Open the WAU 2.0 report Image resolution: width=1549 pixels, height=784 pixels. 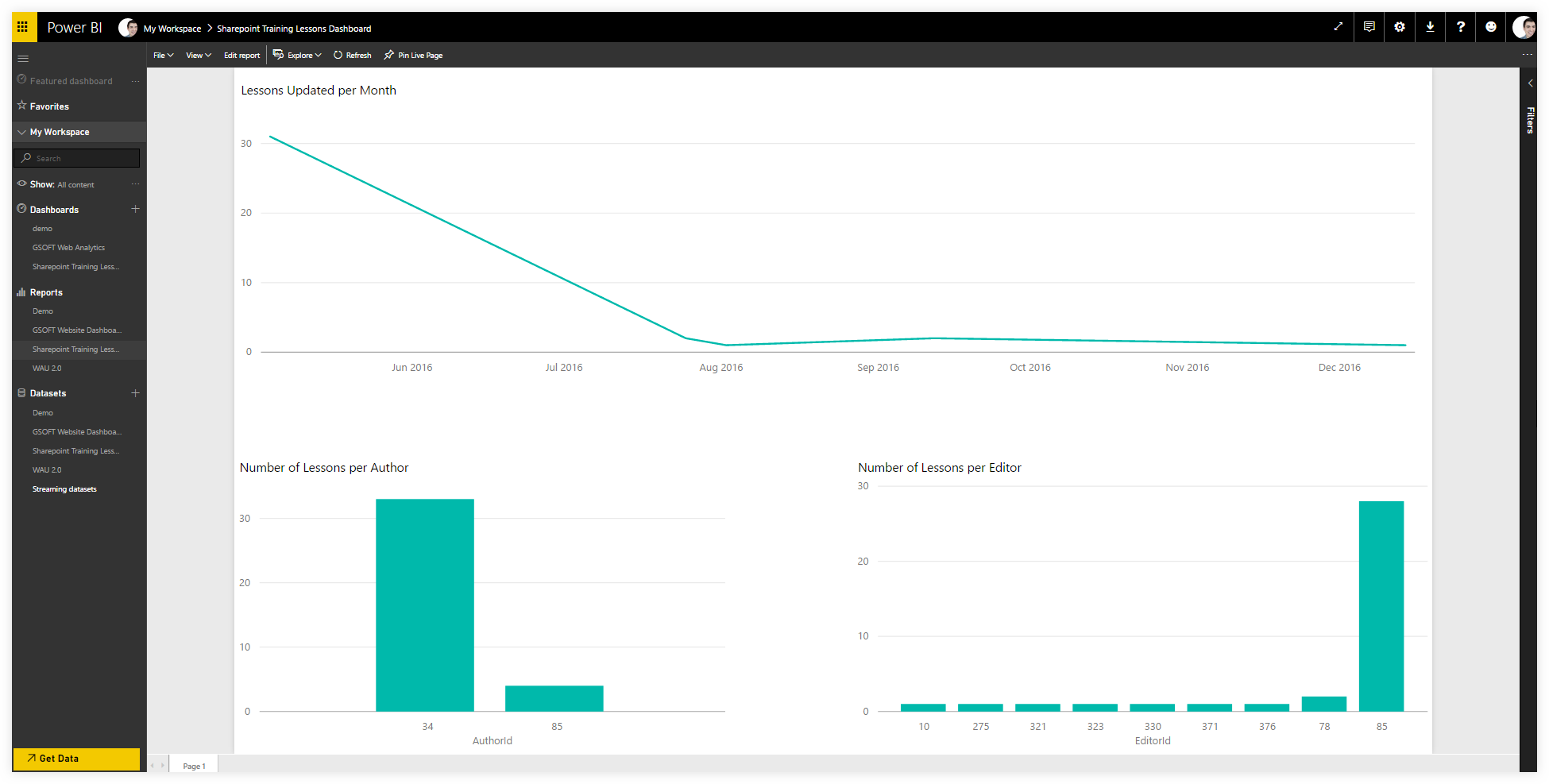[46, 368]
